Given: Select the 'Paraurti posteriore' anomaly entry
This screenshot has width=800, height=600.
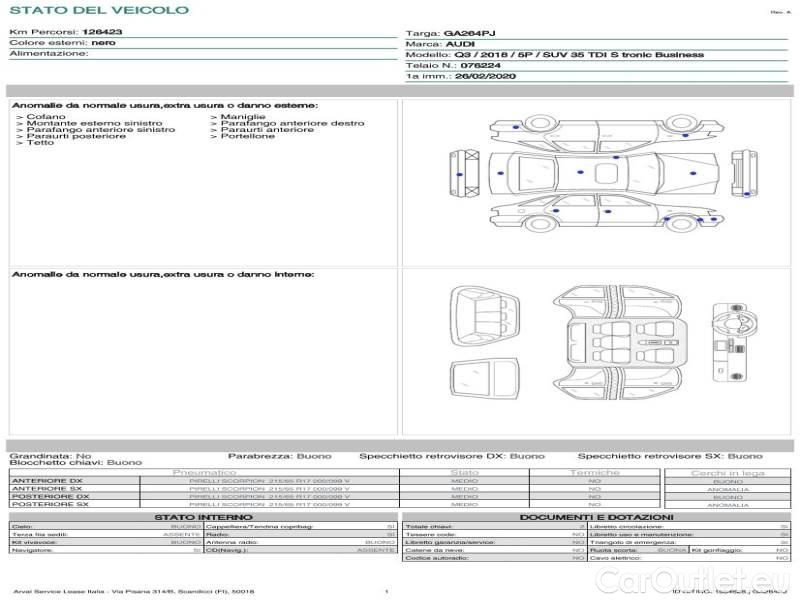Looking at the screenshot, I should (76, 136).
